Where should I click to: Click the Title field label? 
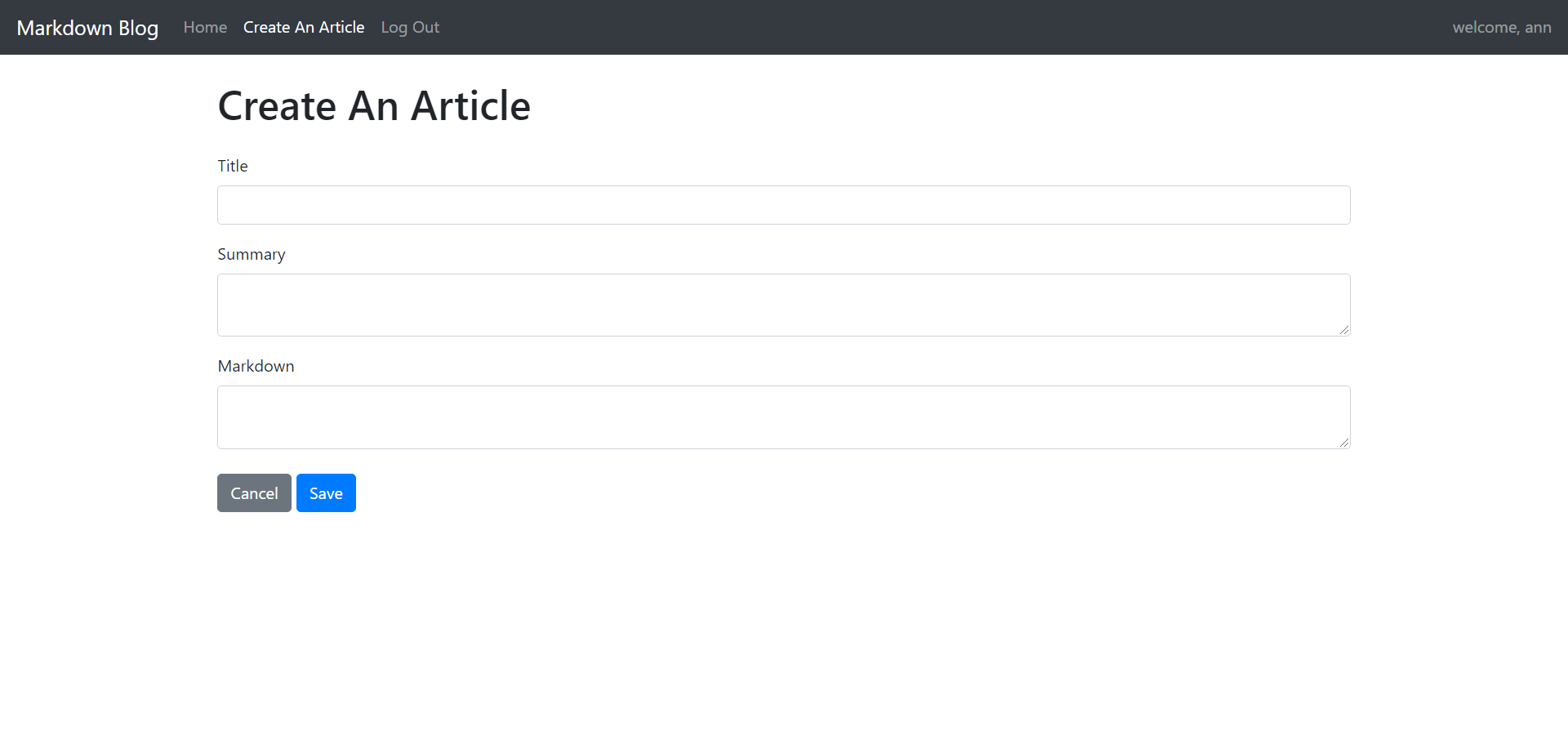(232, 166)
